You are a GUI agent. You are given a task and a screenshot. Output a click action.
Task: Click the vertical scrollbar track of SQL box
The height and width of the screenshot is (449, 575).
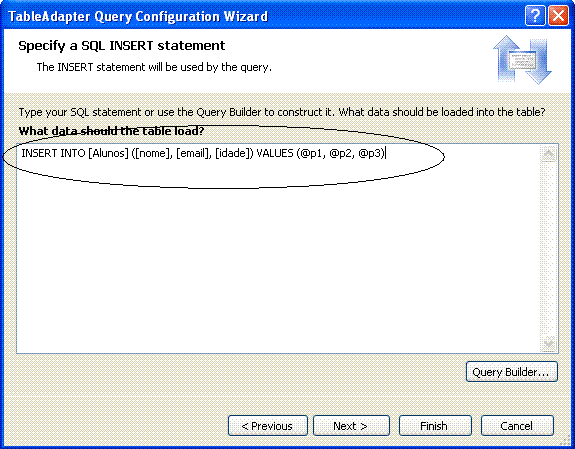point(549,249)
